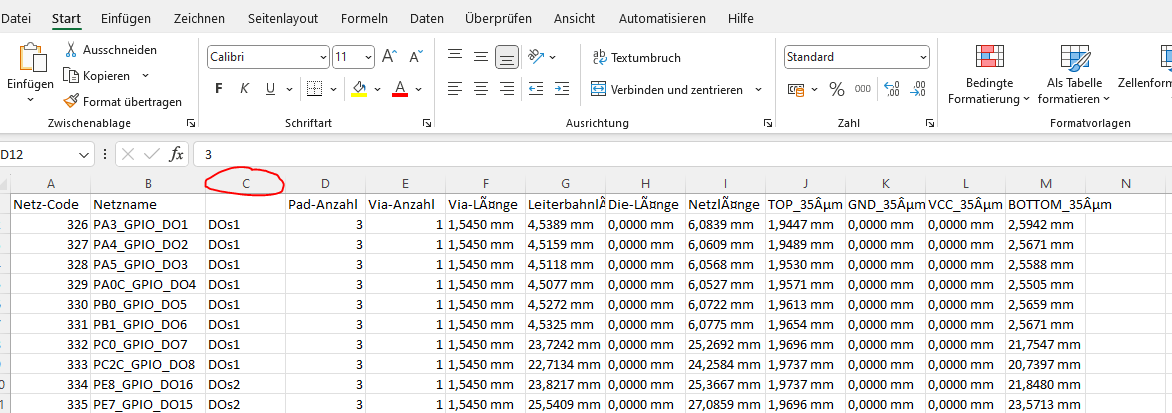The width and height of the screenshot is (1172, 413).
Task: Click the Ausschneiden scissors icon
Action: pyautogui.click(x=71, y=50)
